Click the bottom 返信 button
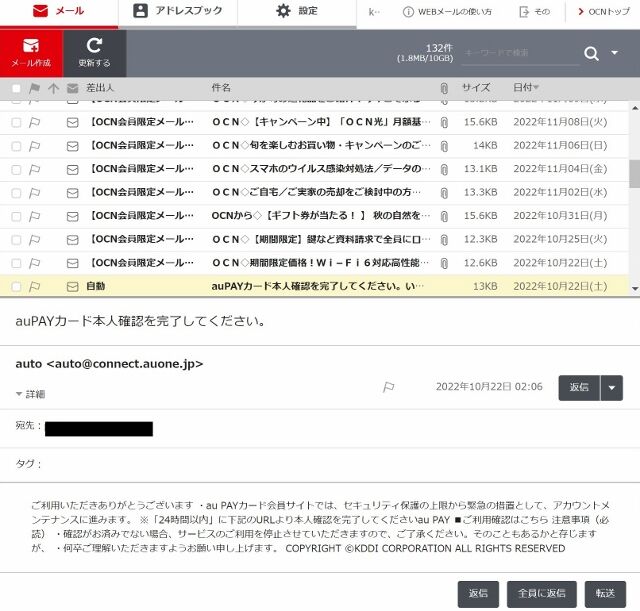The width and height of the screenshot is (640, 611). pyautogui.click(x=478, y=594)
